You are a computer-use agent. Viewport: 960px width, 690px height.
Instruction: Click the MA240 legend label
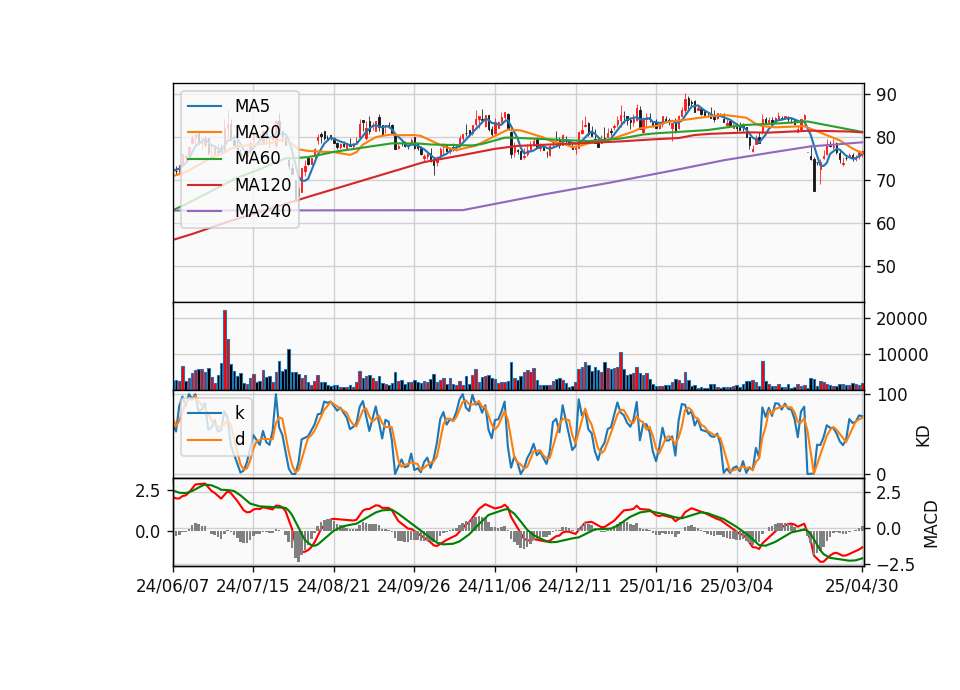pyautogui.click(x=263, y=211)
